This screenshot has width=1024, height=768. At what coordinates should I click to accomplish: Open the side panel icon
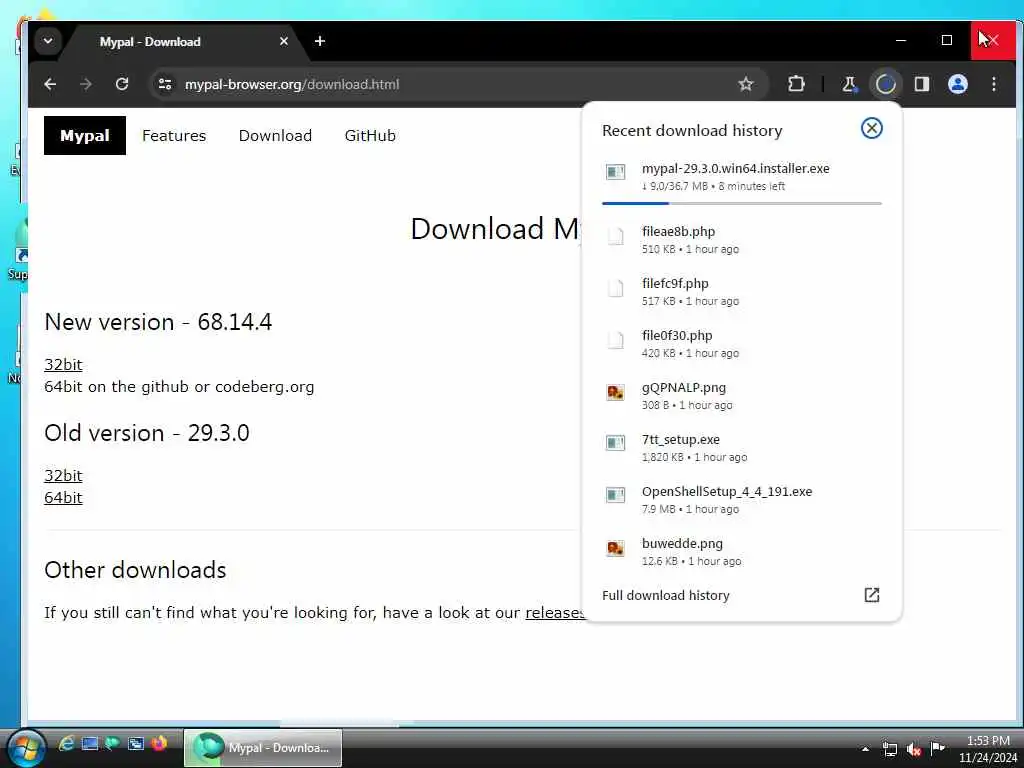coord(921,84)
